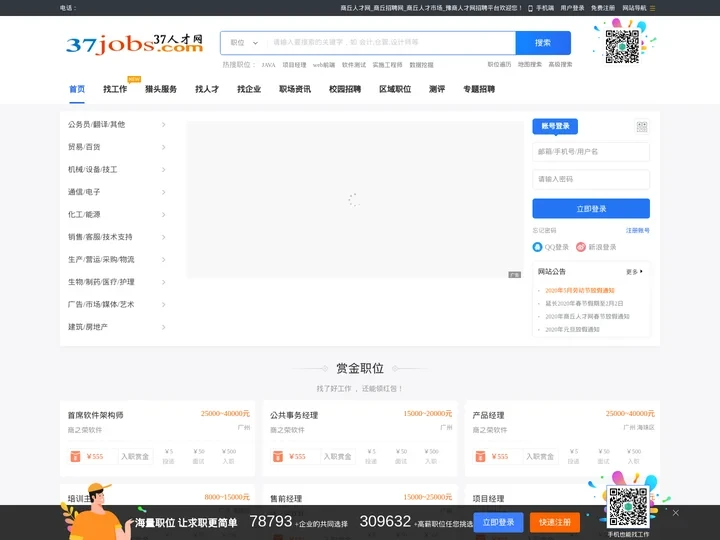Screen dimensions: 720x540
Task: Click the bottom-right mobile QR code
Action: click(628, 506)
